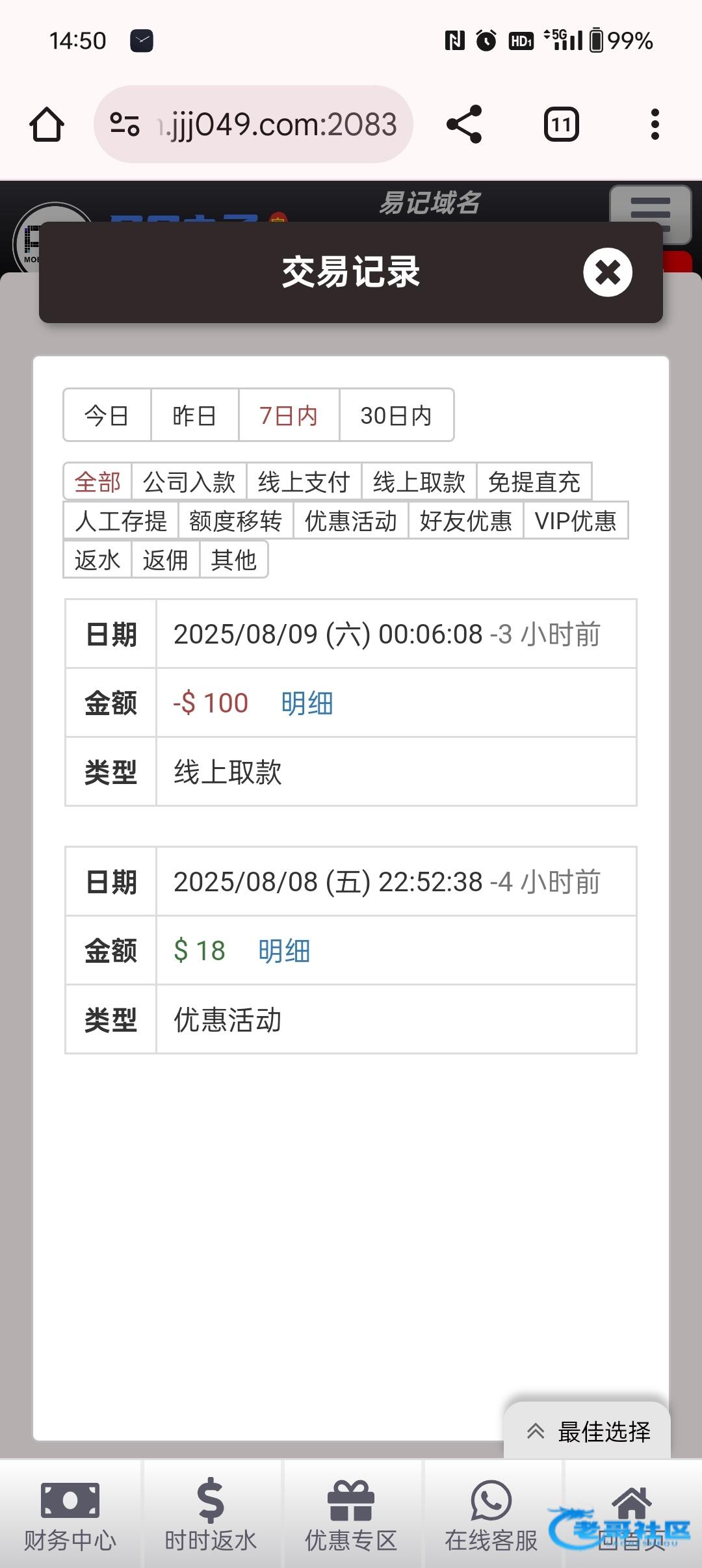Select the 30日内 date range
Screen dimensions: 702x1568
(x=396, y=415)
